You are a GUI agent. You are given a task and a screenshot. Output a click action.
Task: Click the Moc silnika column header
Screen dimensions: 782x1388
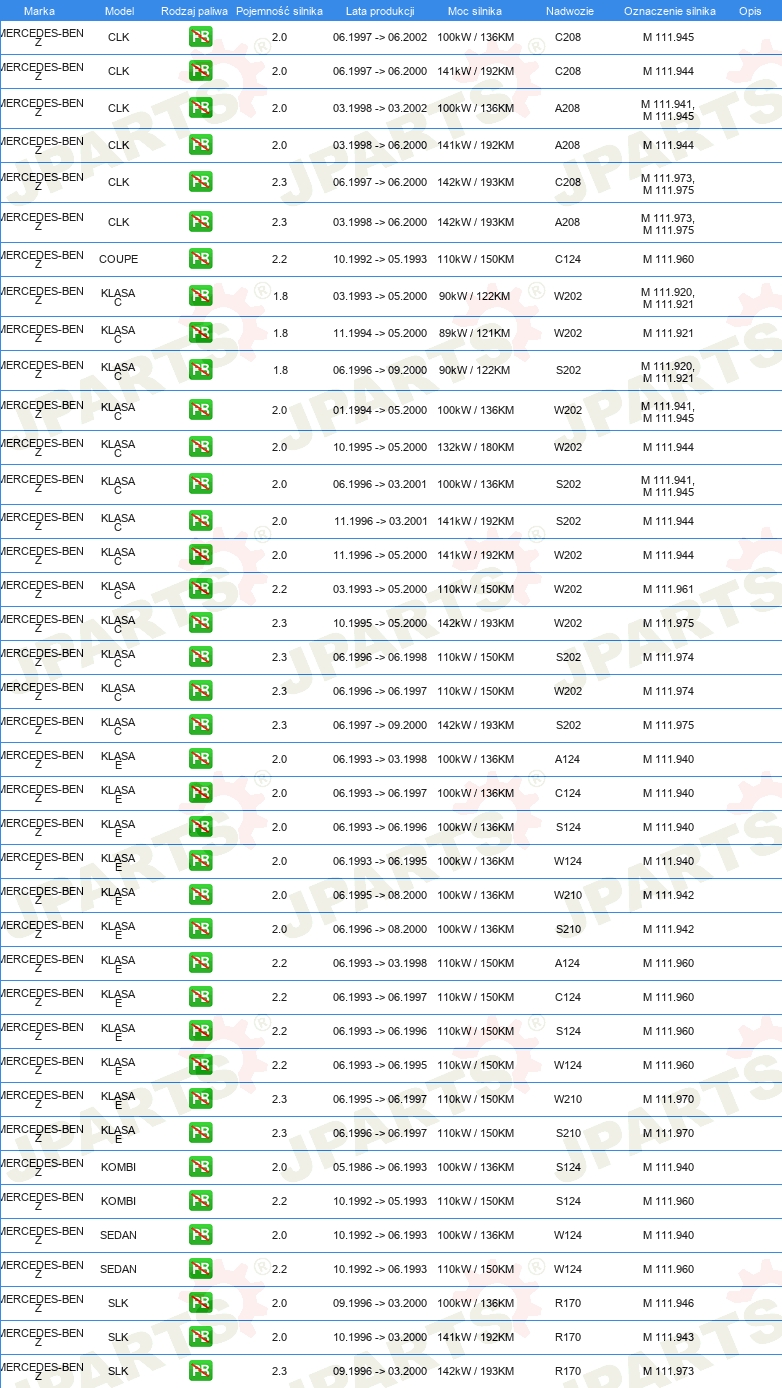(x=475, y=11)
